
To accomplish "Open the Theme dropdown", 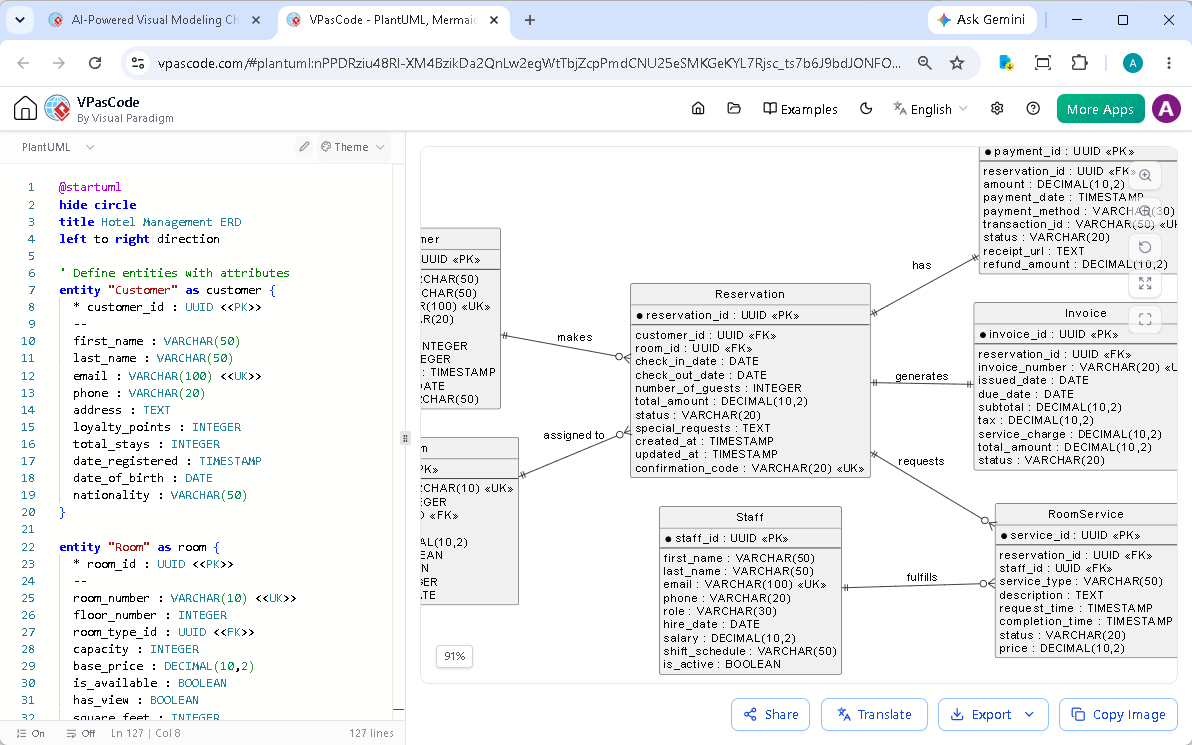I will tap(353, 147).
